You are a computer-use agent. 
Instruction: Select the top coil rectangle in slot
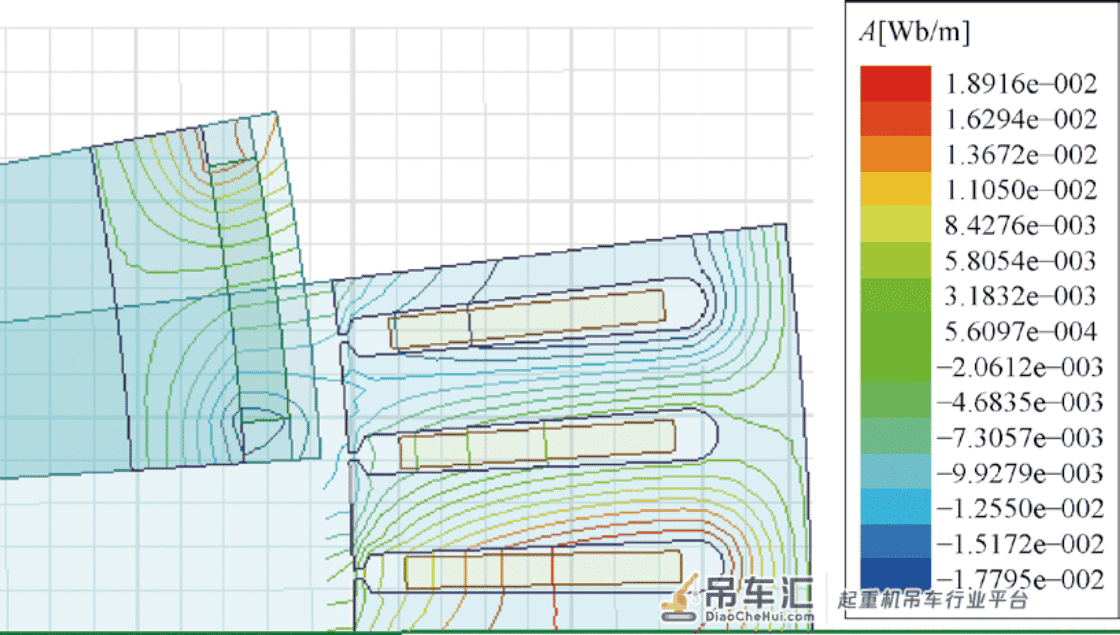tap(528, 319)
